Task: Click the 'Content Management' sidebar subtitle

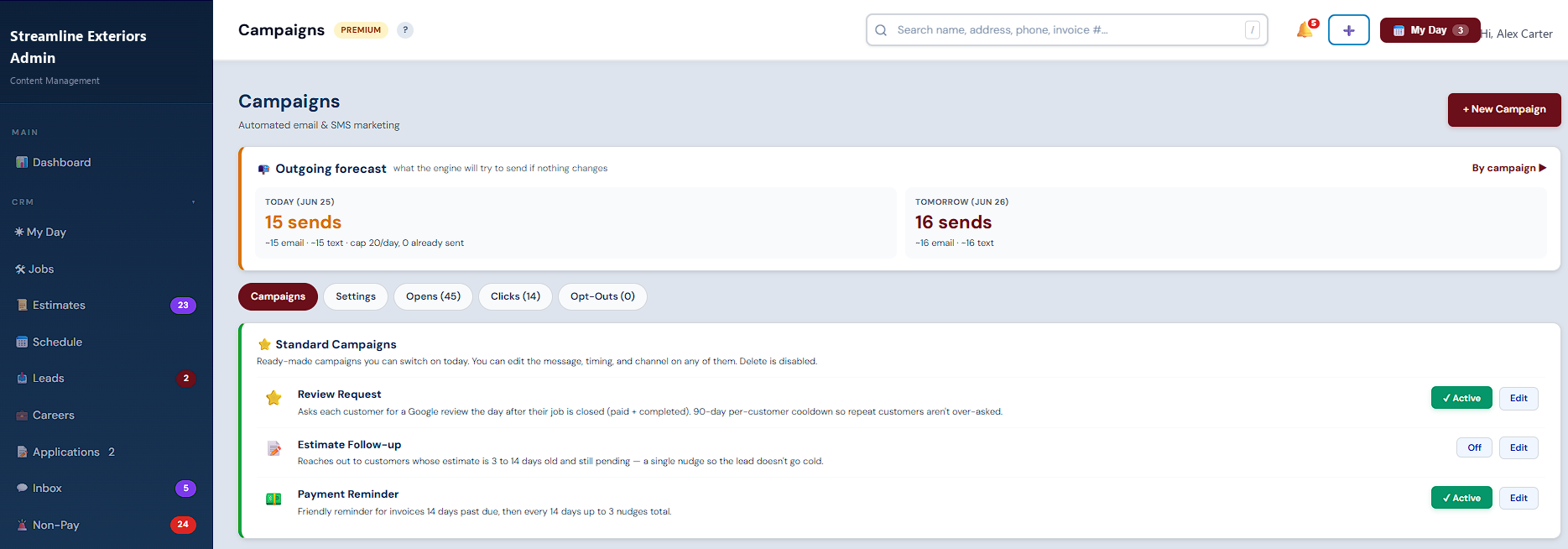Action: coord(55,81)
